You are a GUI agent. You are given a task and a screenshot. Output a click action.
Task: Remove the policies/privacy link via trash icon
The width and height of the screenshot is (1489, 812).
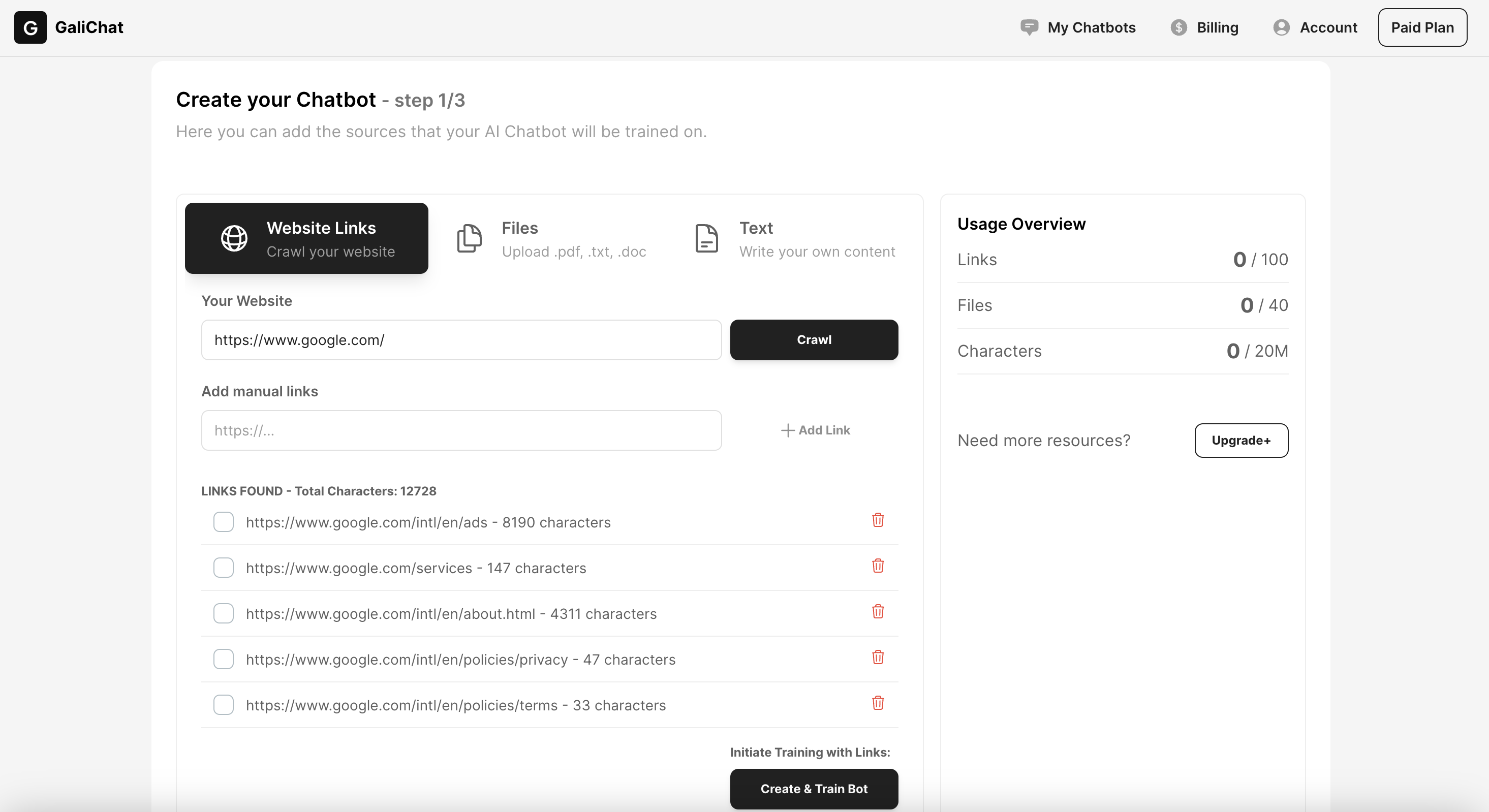point(878,657)
